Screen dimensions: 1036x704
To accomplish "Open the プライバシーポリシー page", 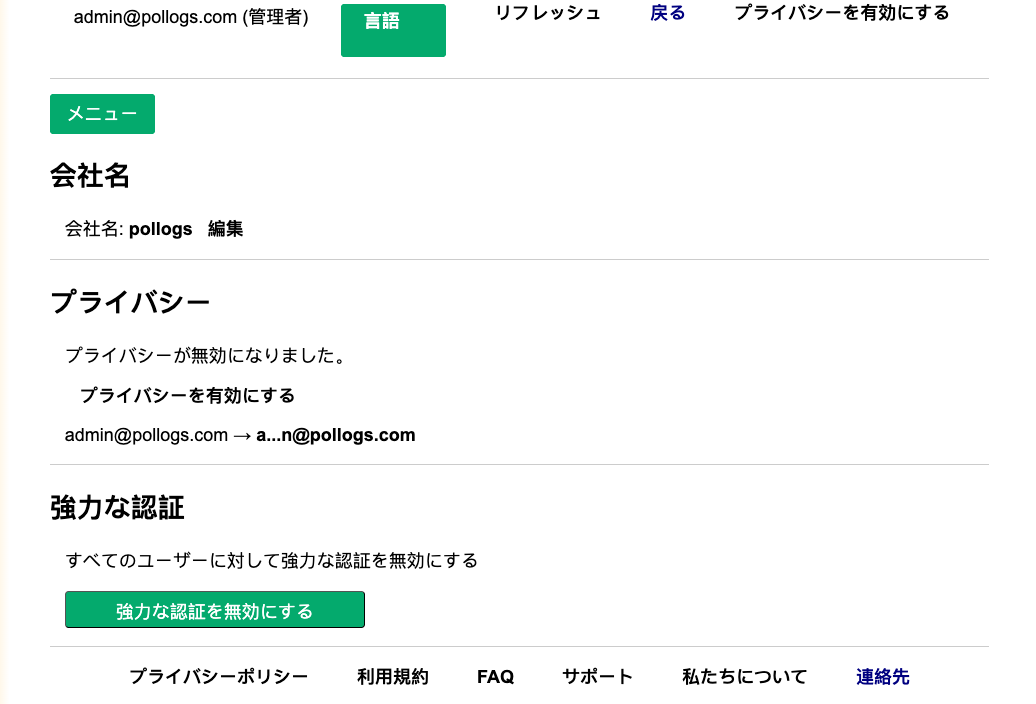I will (218, 676).
